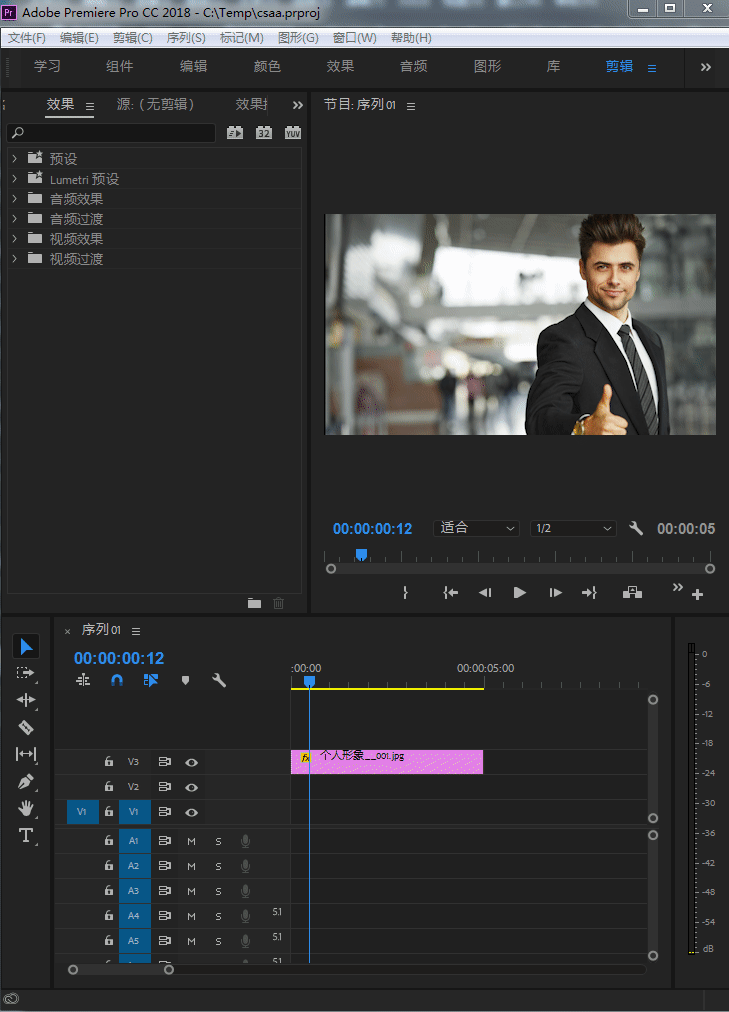The width and height of the screenshot is (729, 1012).
Task: Toggle sync lock on A3 track
Action: 165,891
